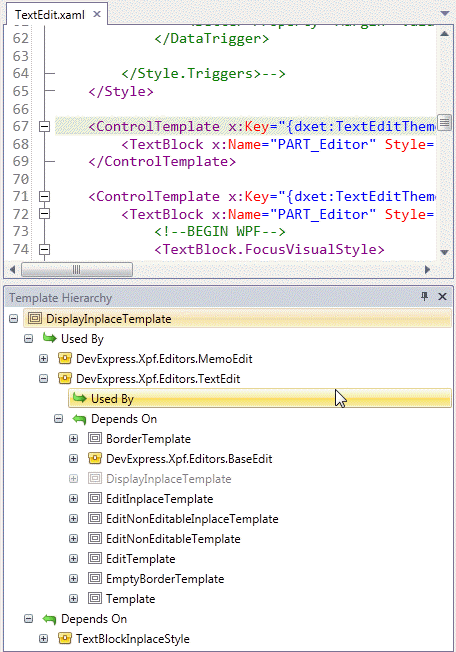456x652 pixels.
Task: Click the BaseEdit style icon
Action: [95, 458]
